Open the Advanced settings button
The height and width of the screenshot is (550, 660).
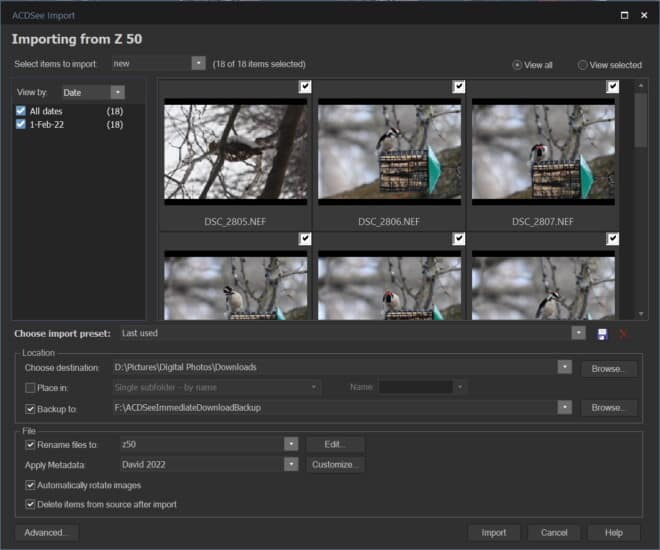(x=46, y=533)
